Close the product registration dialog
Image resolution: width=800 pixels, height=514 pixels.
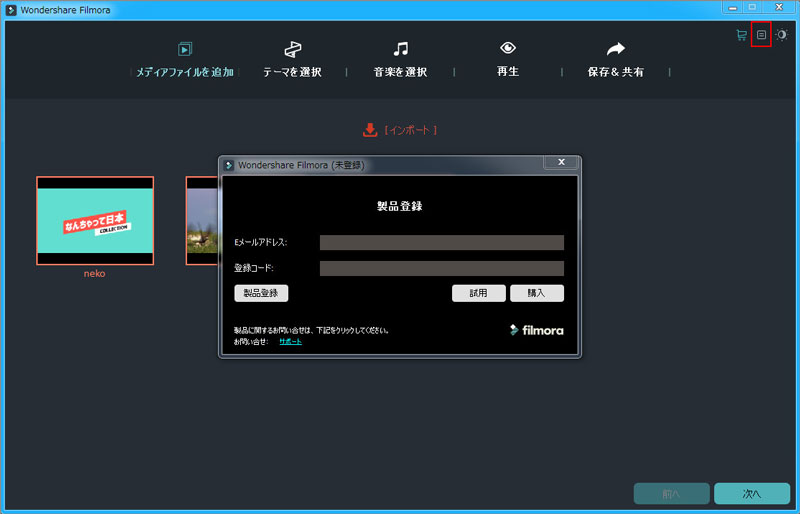(561, 162)
